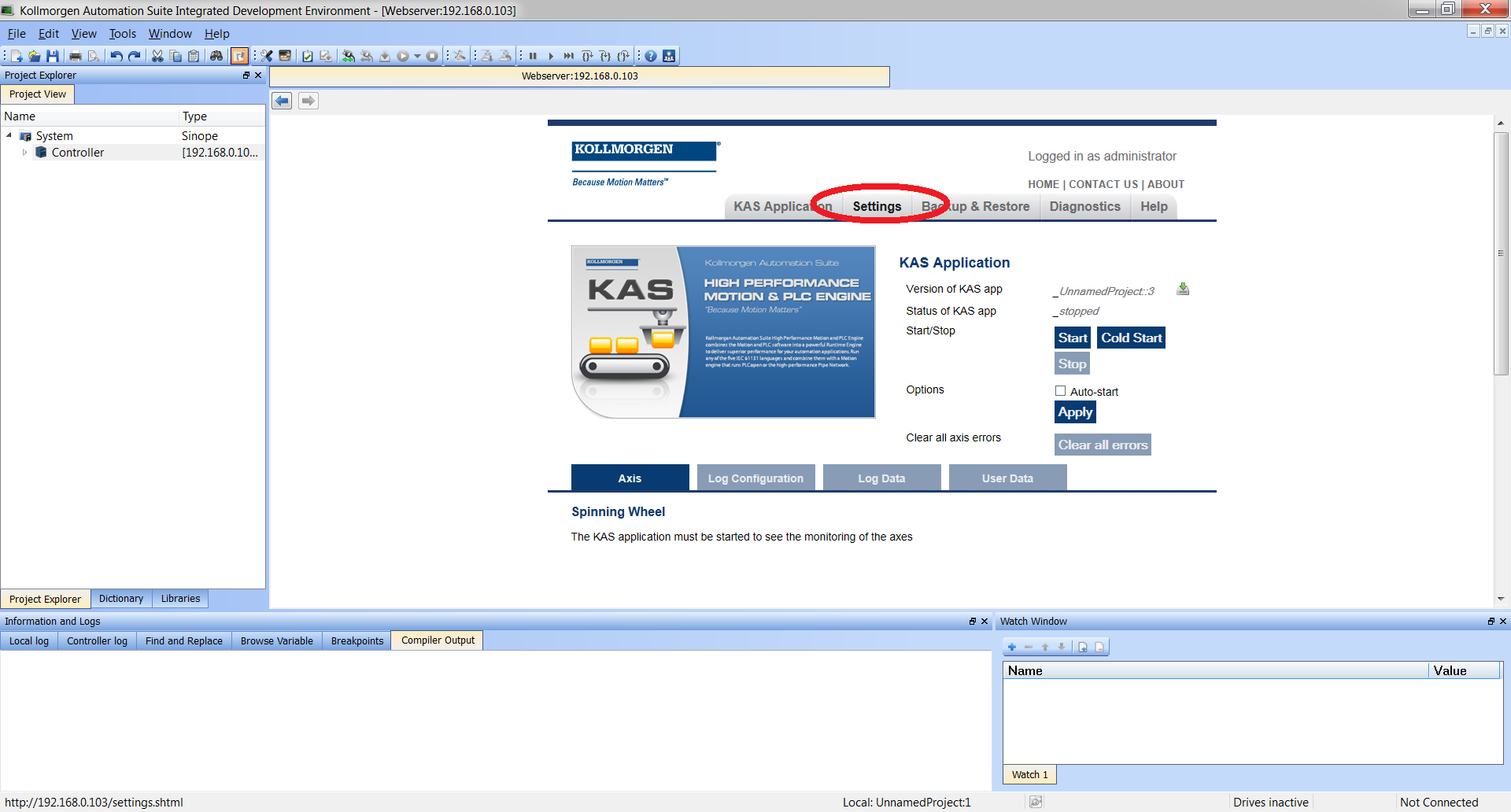Open print preview from the toolbar
This screenshot has height=812, width=1511.
click(x=94, y=56)
